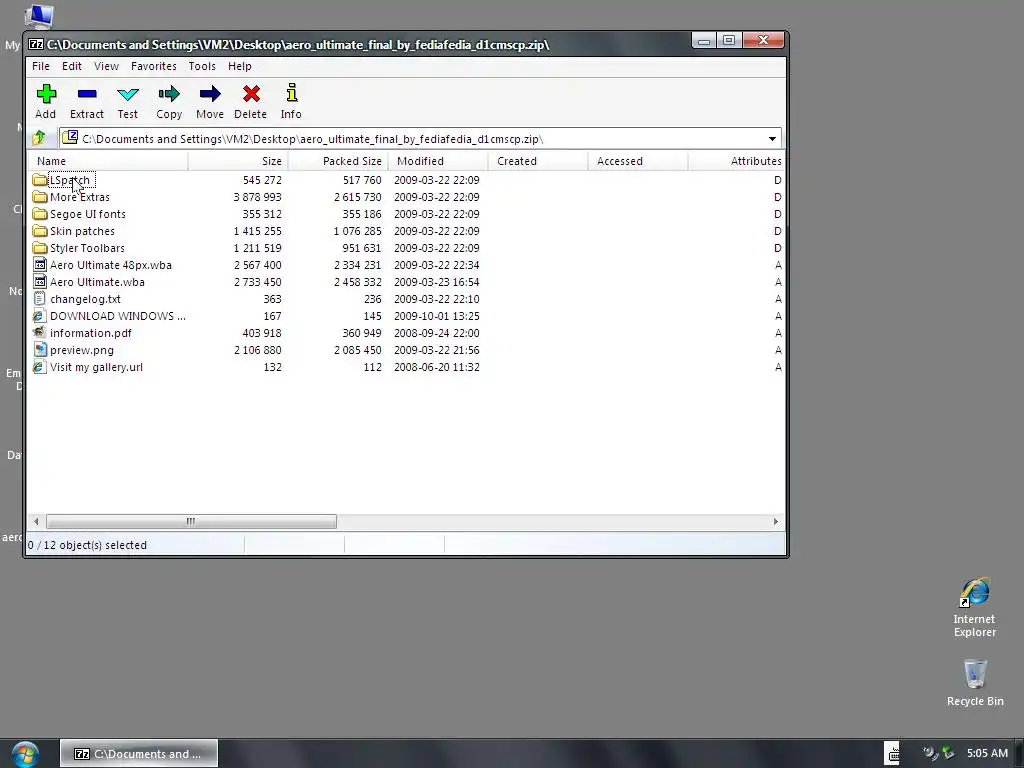Open the Help menu
1024x768 pixels.
tap(240, 66)
